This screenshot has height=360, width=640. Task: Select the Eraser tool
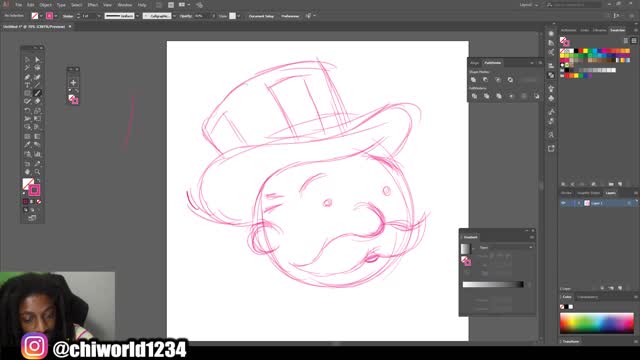point(37,101)
